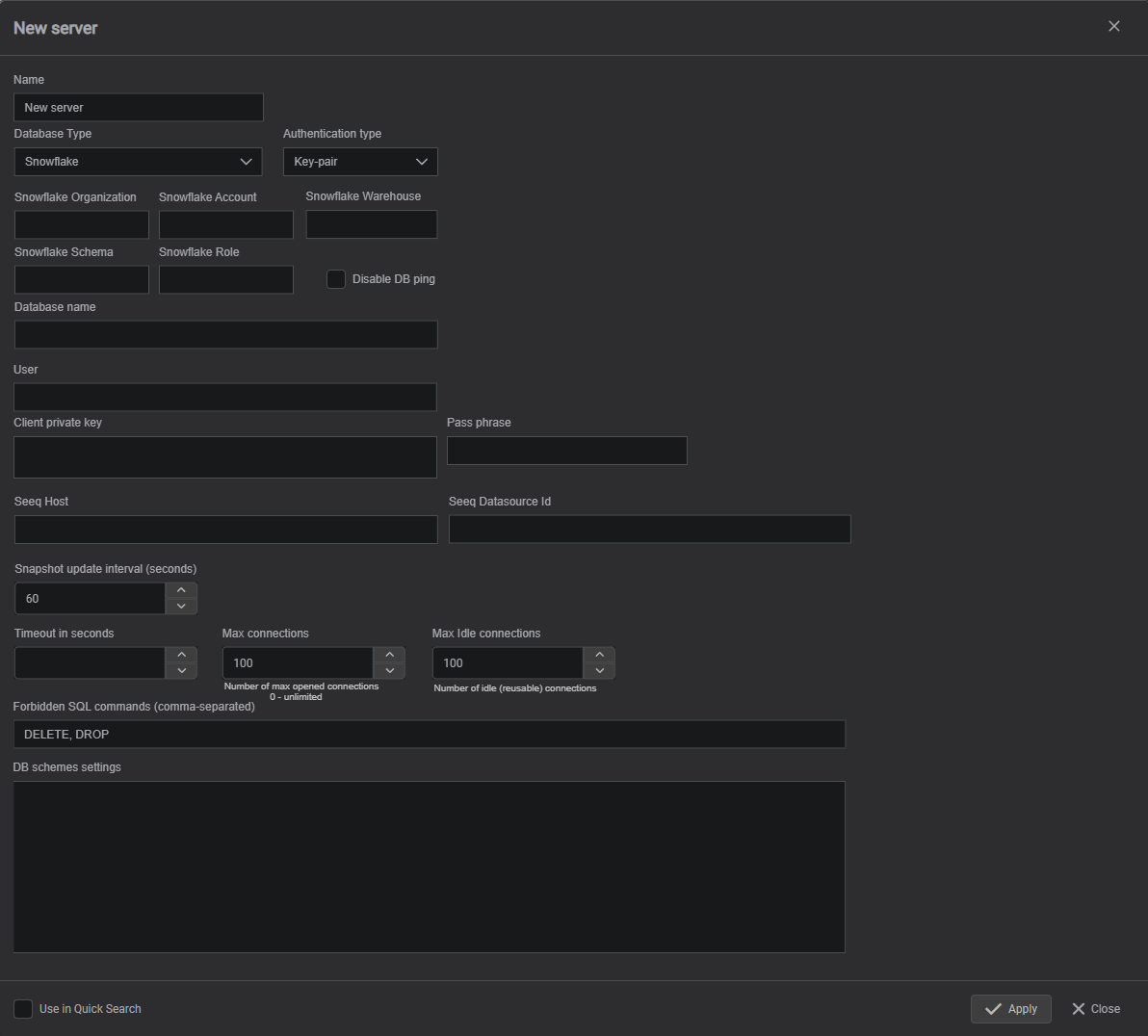The height and width of the screenshot is (1036, 1148).
Task: Check the Use in Quick Search option
Action: 22,1008
